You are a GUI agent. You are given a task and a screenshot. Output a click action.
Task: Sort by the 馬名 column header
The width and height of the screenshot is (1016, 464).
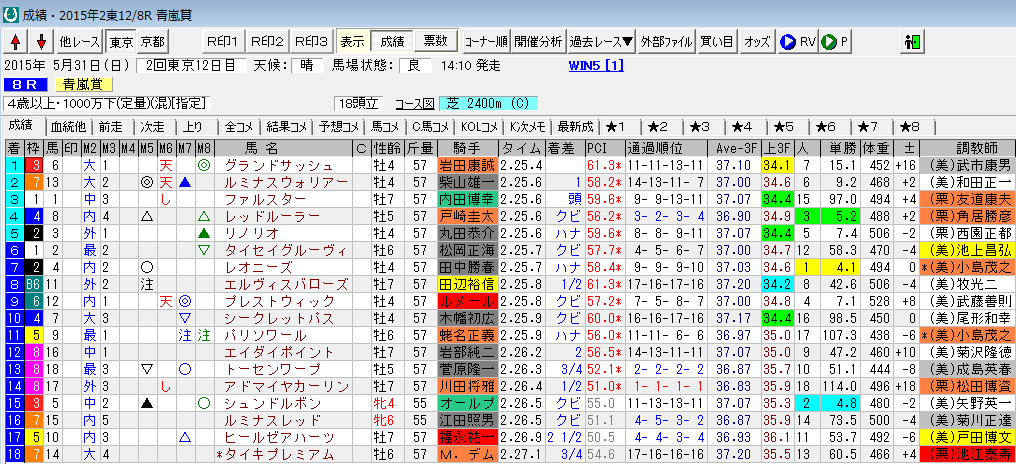point(283,148)
